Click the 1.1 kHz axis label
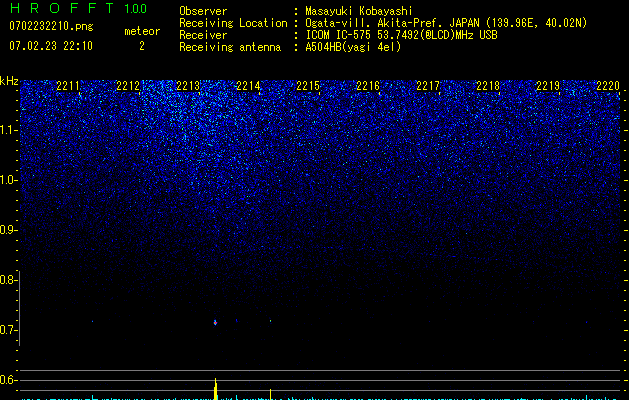Viewport: 629px width, 400px height. coord(8,130)
